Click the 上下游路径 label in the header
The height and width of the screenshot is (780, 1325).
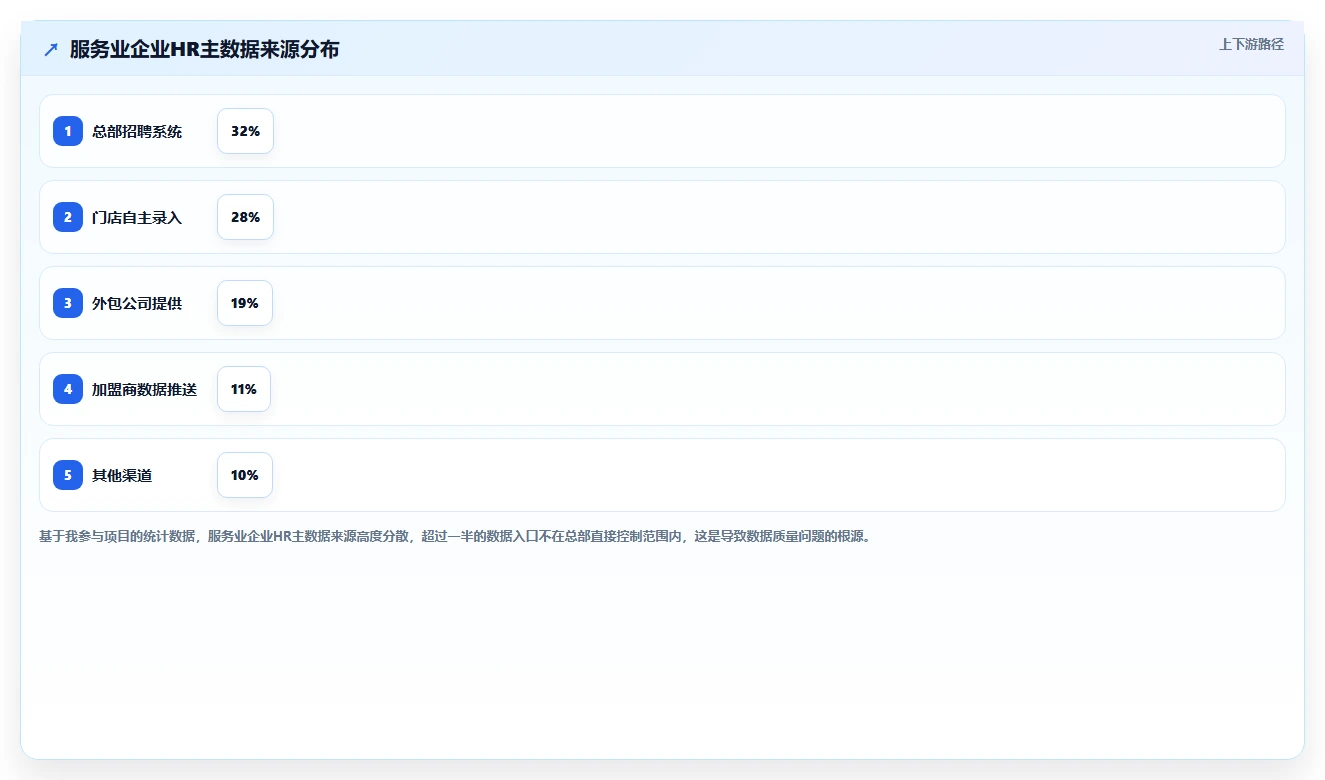(x=1251, y=44)
